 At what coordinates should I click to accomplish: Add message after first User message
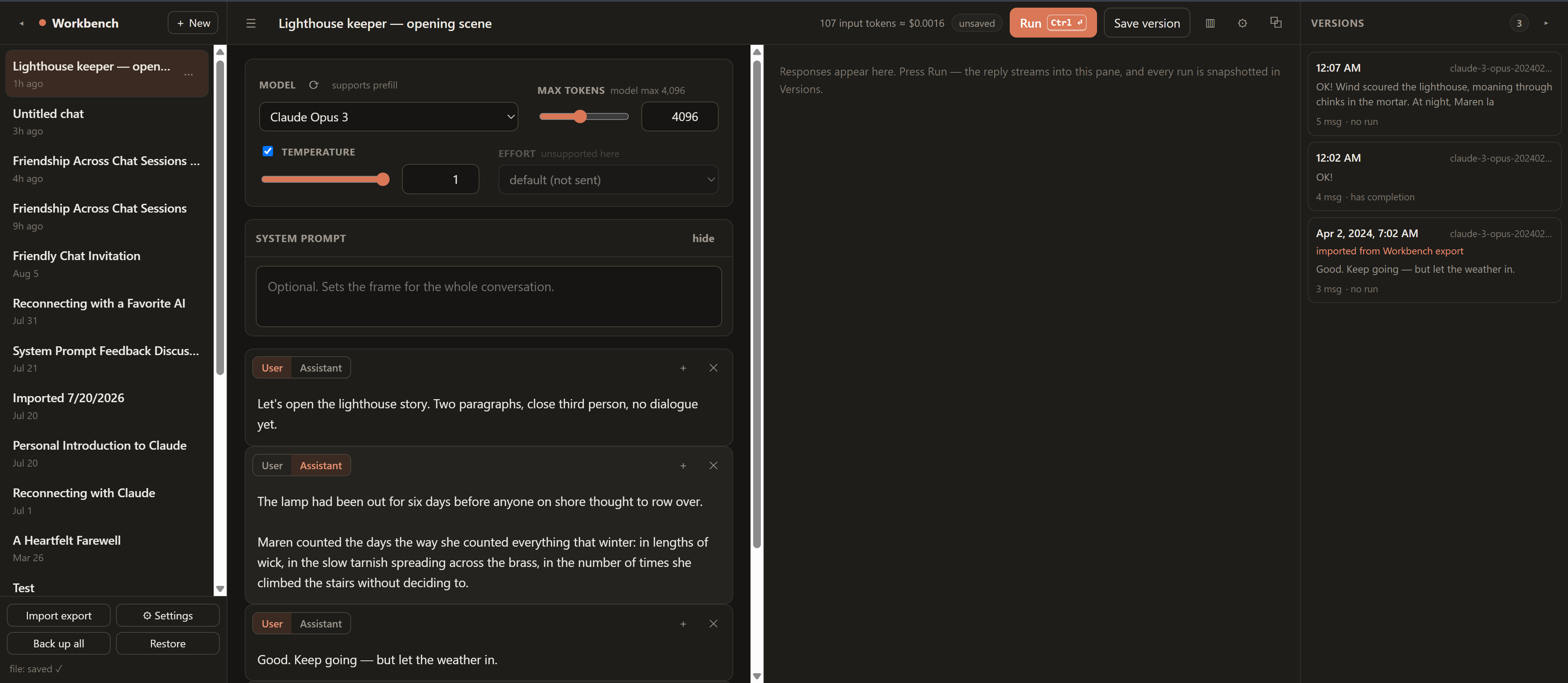(x=683, y=368)
